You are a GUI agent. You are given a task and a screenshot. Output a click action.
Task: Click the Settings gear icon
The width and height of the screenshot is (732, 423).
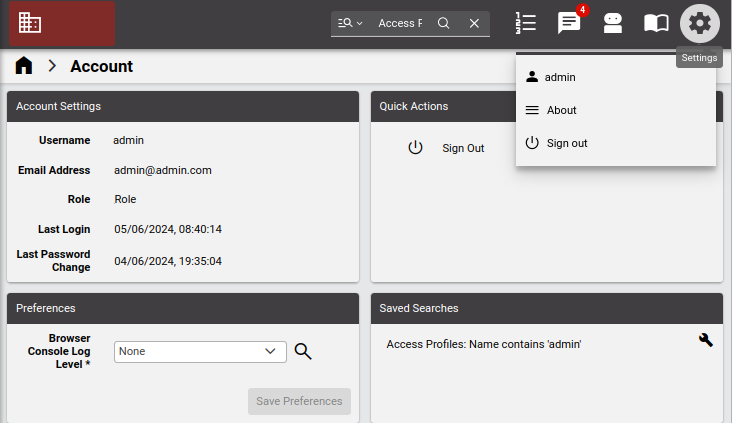coord(700,23)
